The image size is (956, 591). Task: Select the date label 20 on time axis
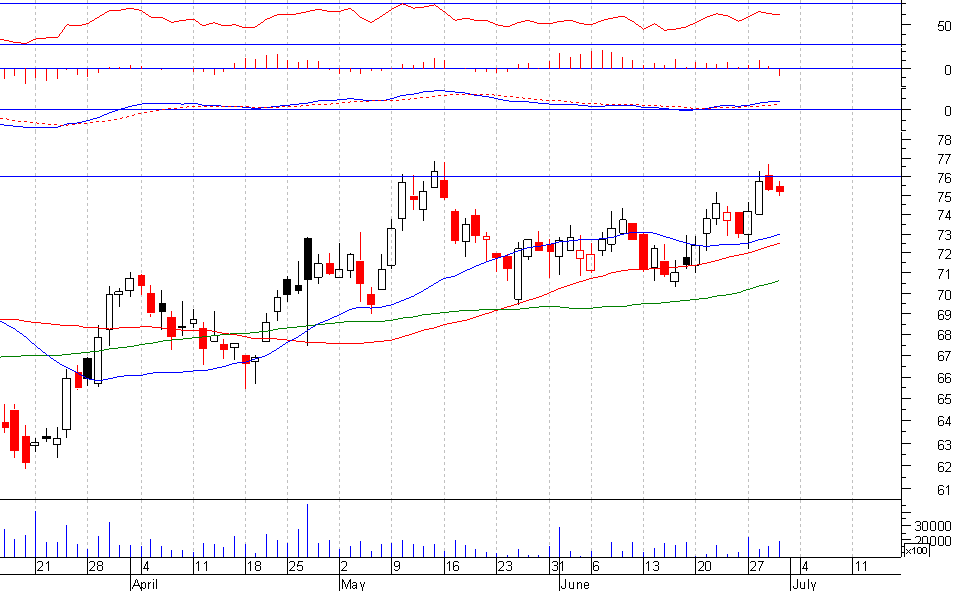[704, 567]
